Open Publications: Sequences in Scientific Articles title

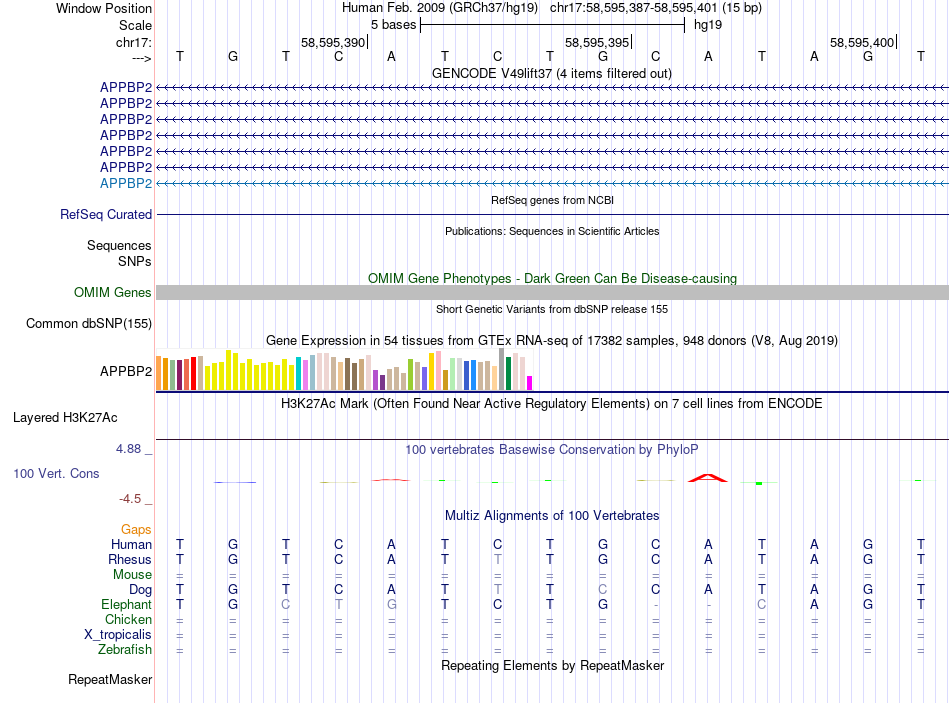pyautogui.click(x=552, y=231)
